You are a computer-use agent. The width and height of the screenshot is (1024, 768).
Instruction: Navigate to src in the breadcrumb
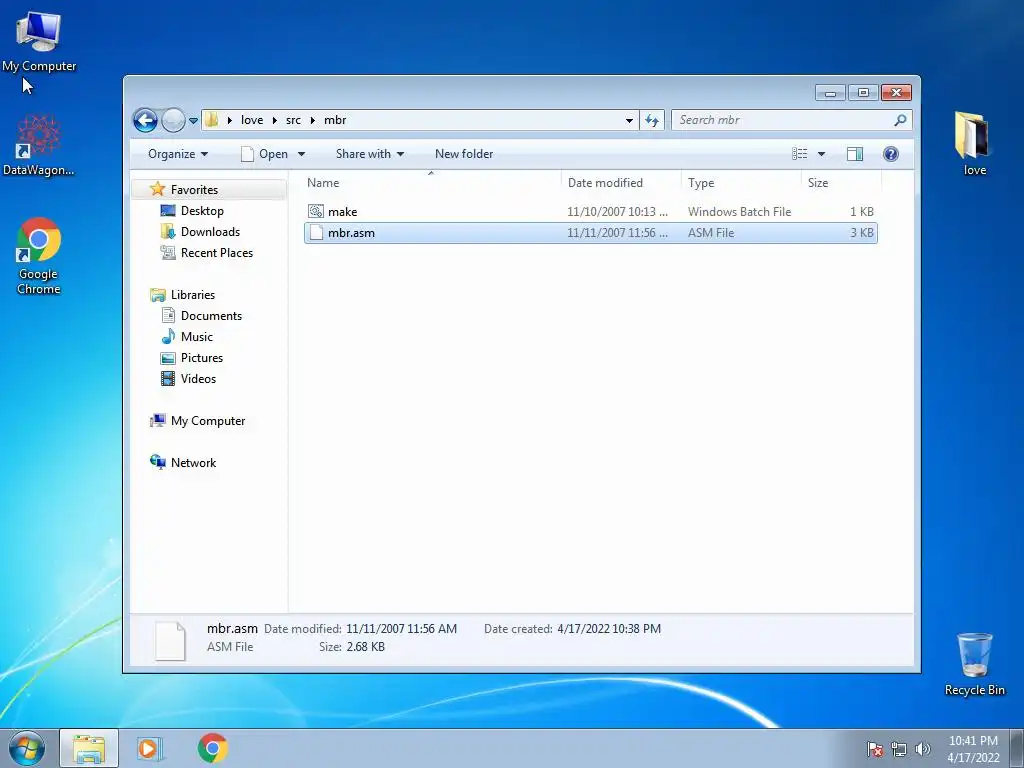tap(293, 120)
